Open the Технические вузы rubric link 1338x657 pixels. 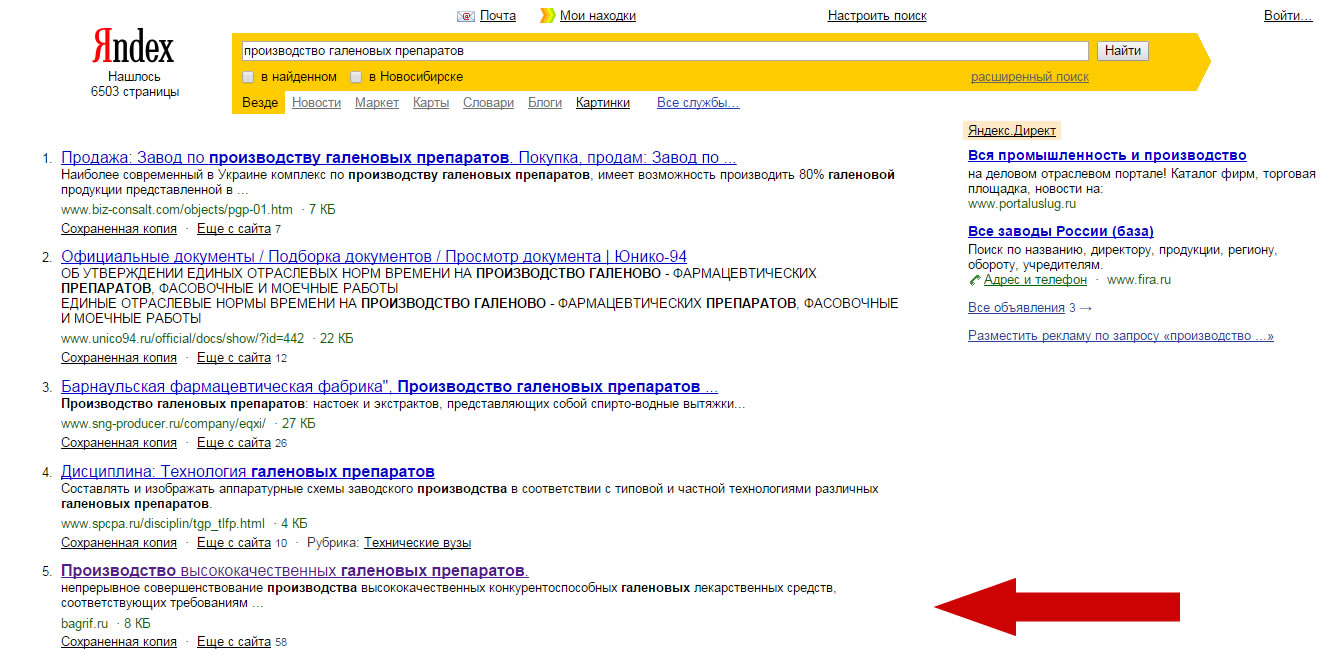coord(417,543)
